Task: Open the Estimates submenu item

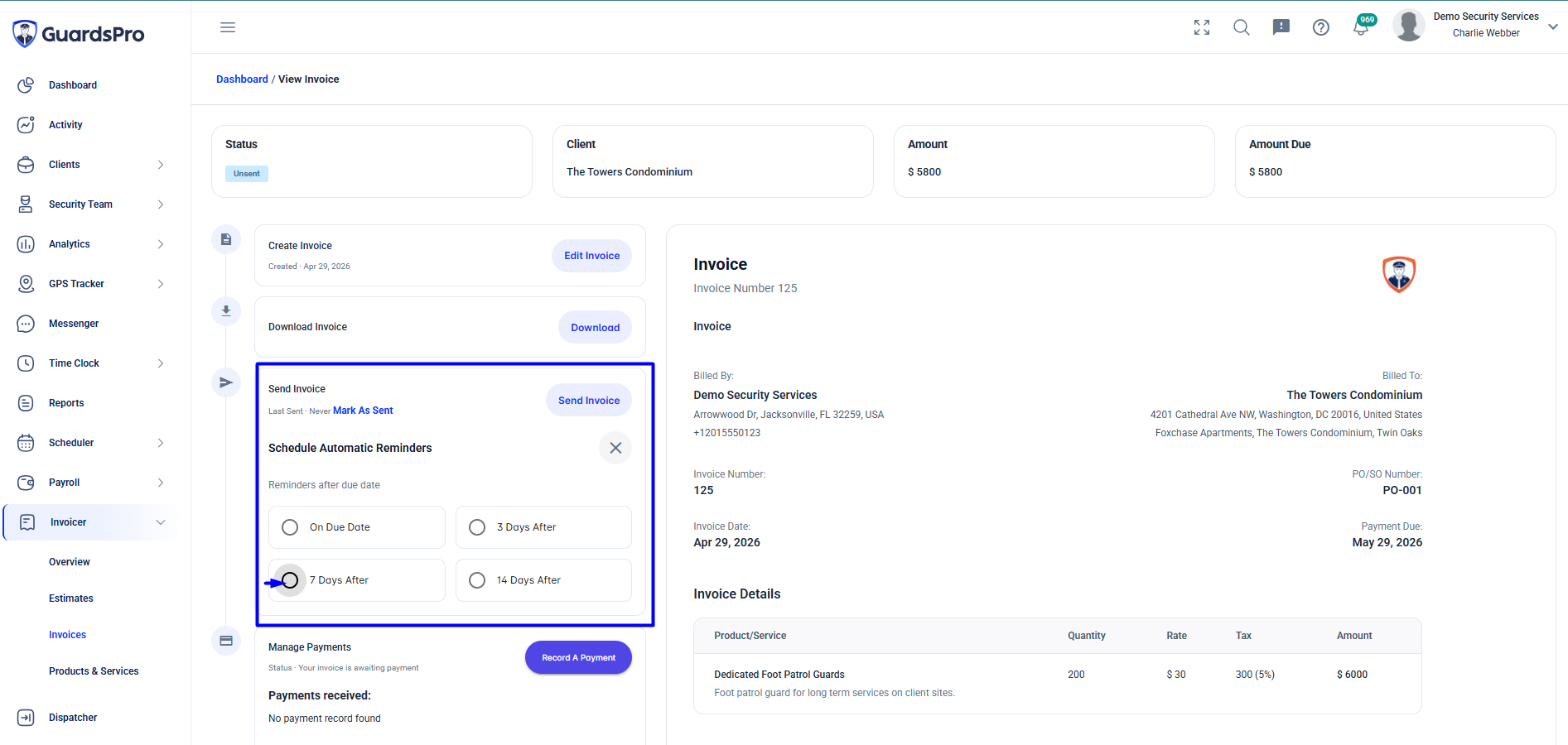Action: coord(71,598)
